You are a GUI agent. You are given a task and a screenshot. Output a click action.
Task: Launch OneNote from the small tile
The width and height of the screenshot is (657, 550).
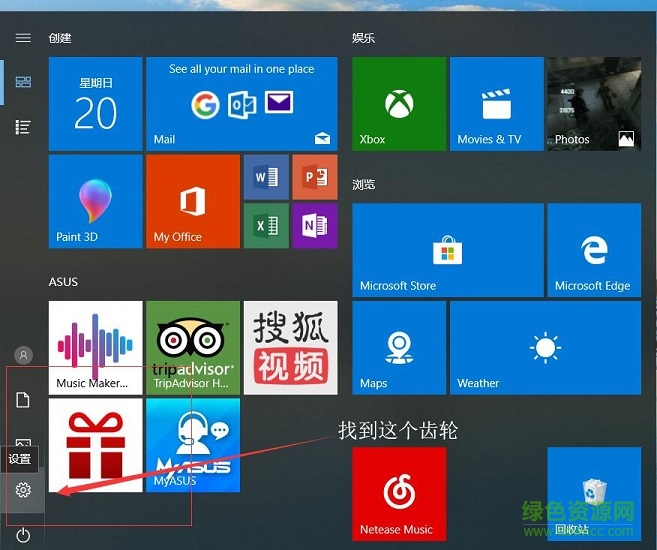[x=315, y=226]
